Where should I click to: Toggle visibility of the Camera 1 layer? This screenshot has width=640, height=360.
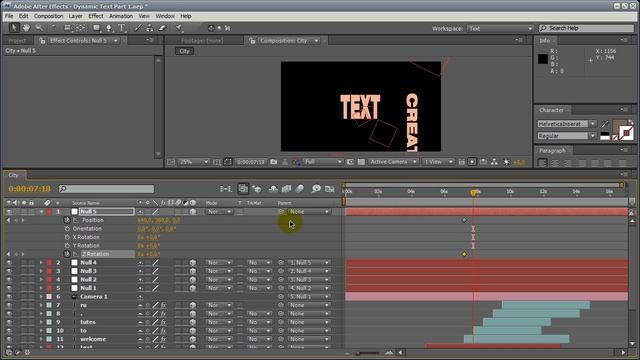[9, 297]
